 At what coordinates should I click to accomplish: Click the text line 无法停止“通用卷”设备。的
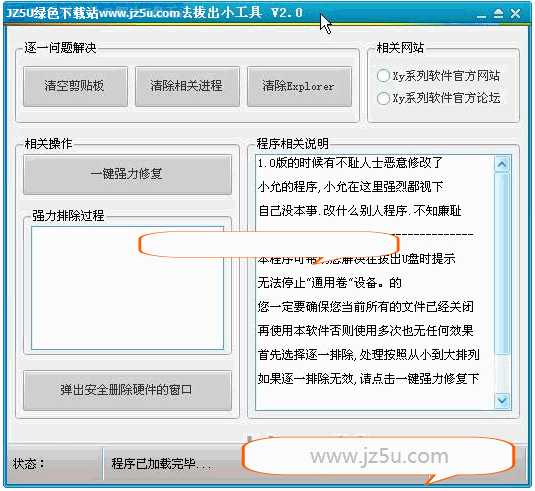[x=330, y=283]
